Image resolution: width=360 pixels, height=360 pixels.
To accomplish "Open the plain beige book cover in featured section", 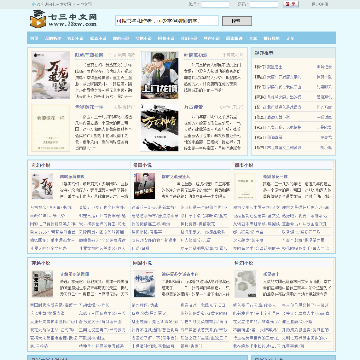I will pos(51,127).
